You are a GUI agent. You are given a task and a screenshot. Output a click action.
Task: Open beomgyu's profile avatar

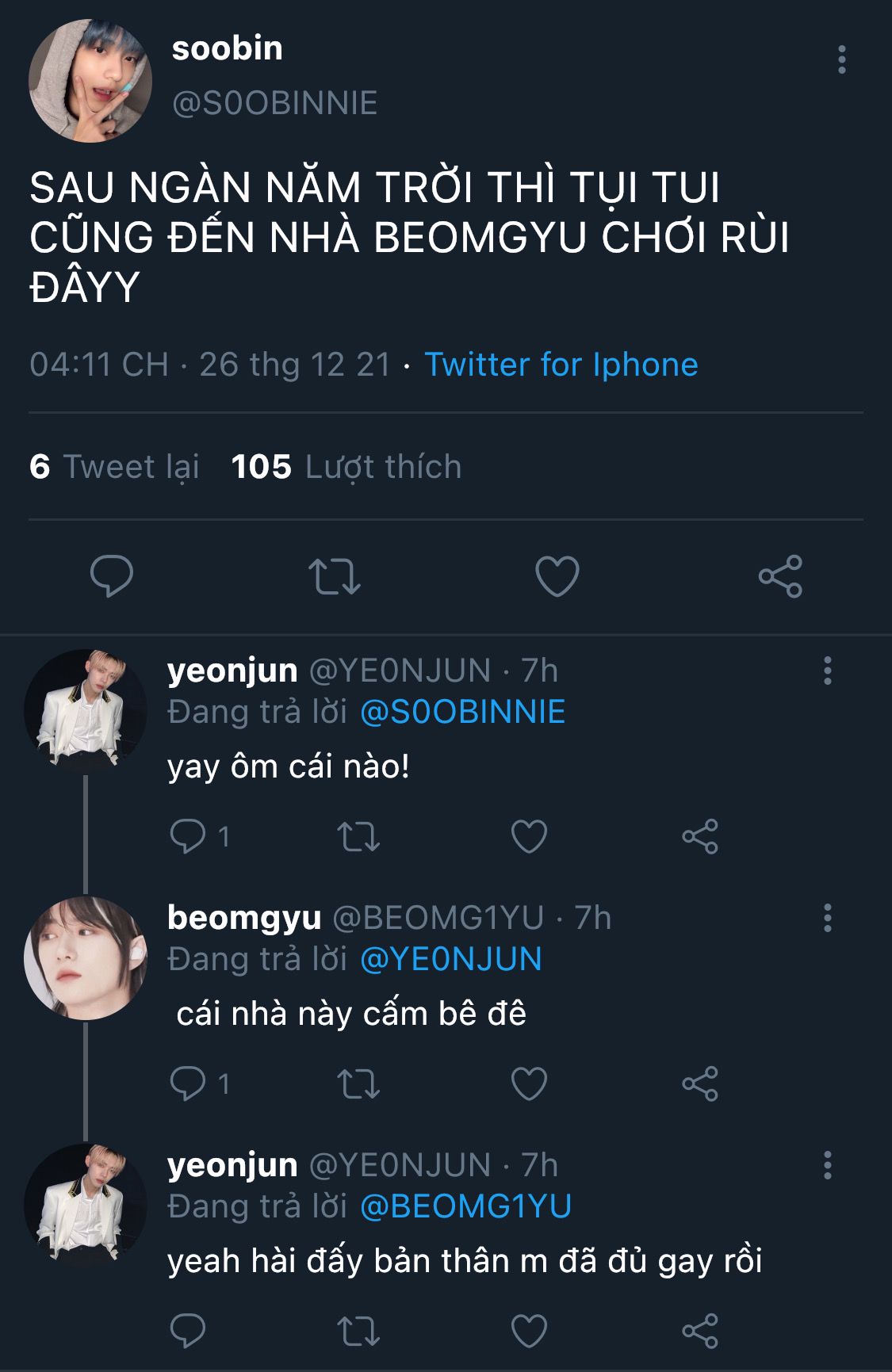coord(86,957)
